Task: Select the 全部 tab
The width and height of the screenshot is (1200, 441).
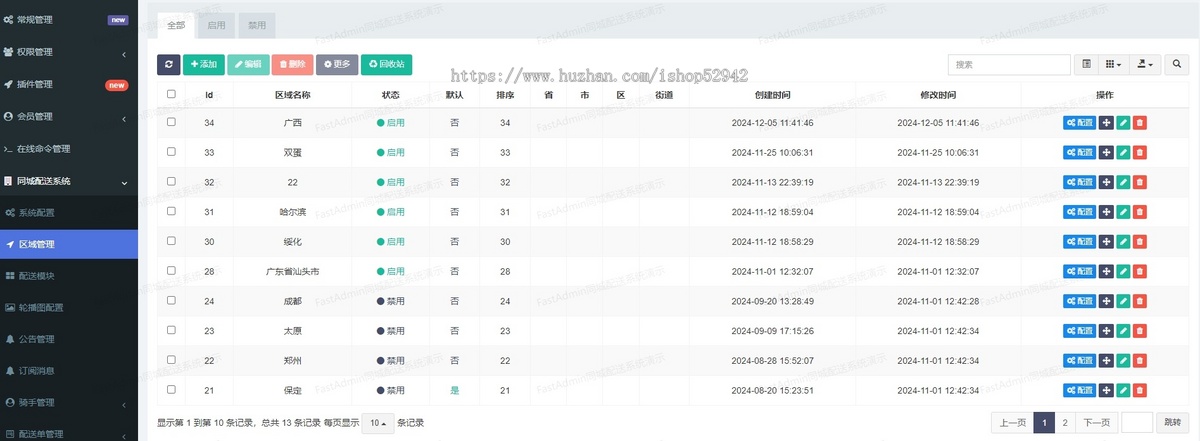Action: point(177,27)
